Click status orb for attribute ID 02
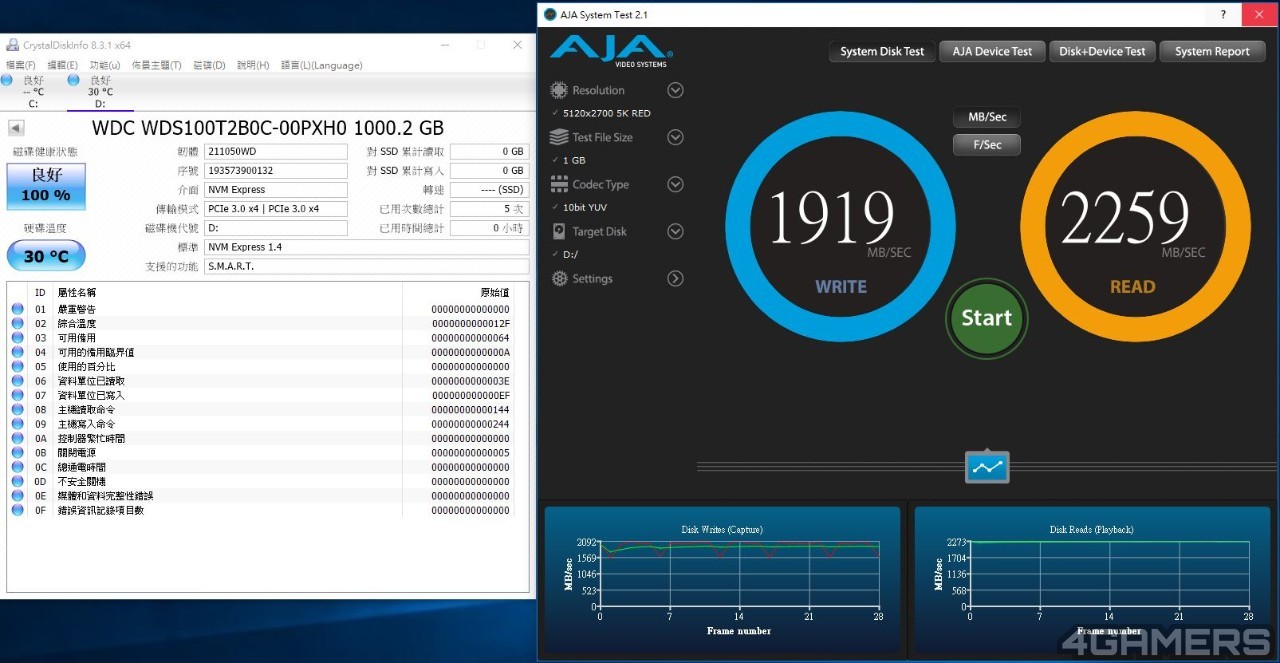The image size is (1280, 663). point(17,323)
